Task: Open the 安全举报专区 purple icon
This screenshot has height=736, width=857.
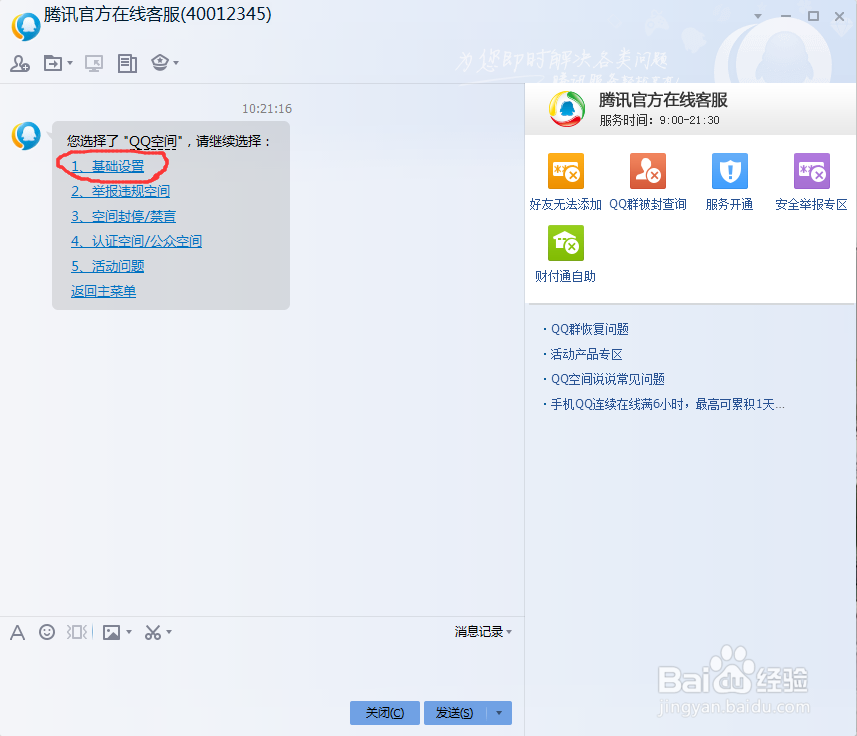Action: (x=812, y=171)
